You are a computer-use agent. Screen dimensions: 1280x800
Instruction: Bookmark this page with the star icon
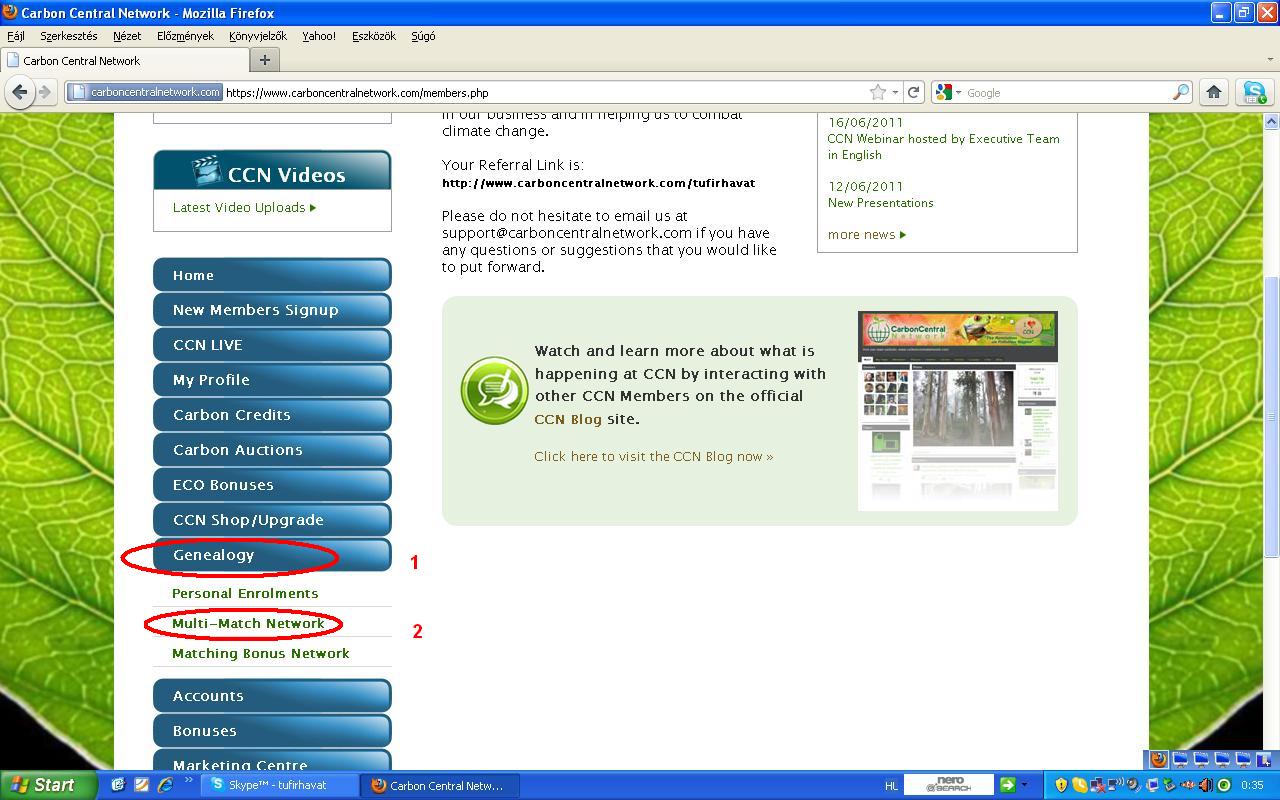(878, 92)
